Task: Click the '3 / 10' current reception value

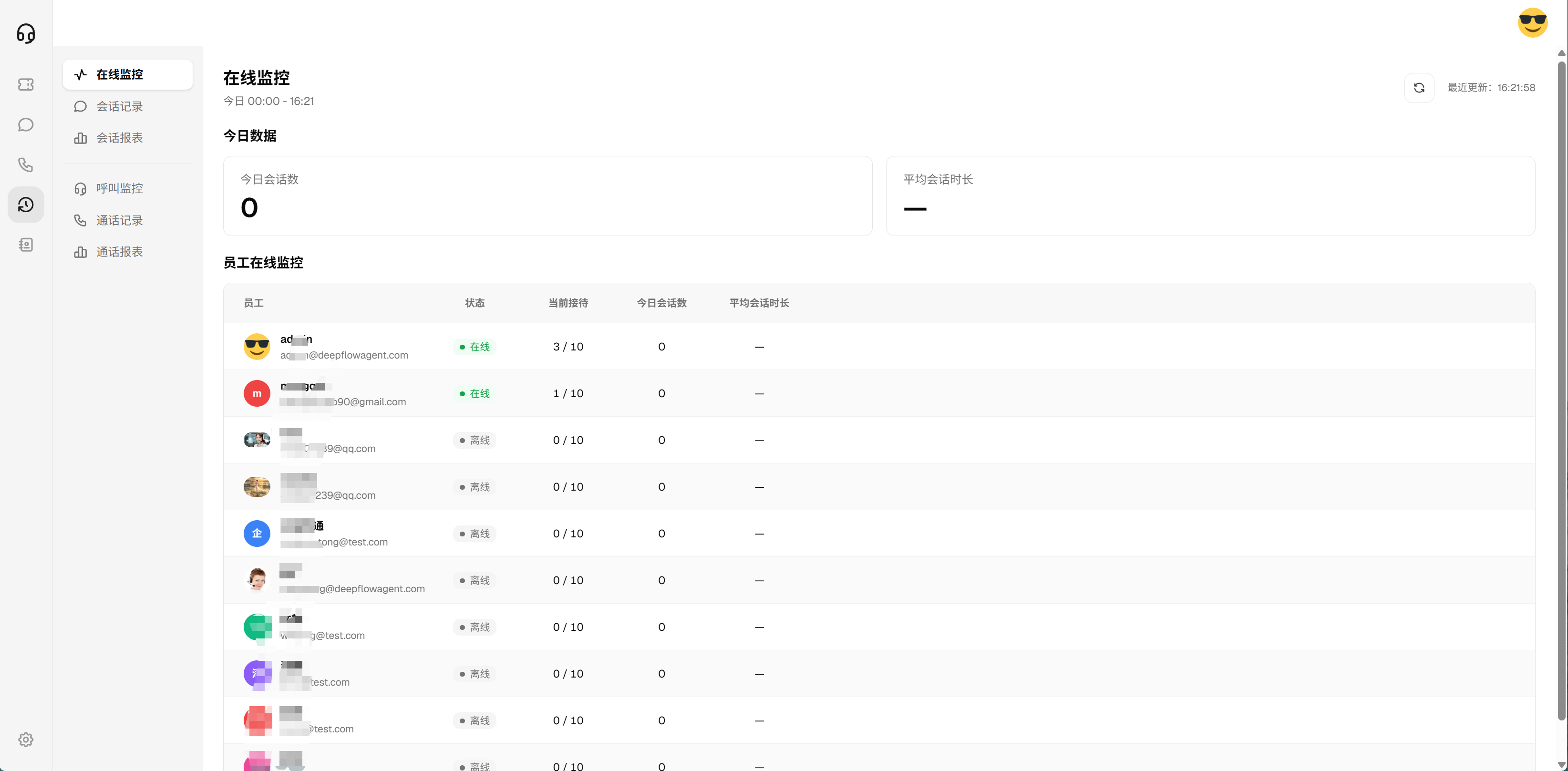Action: [x=568, y=347]
